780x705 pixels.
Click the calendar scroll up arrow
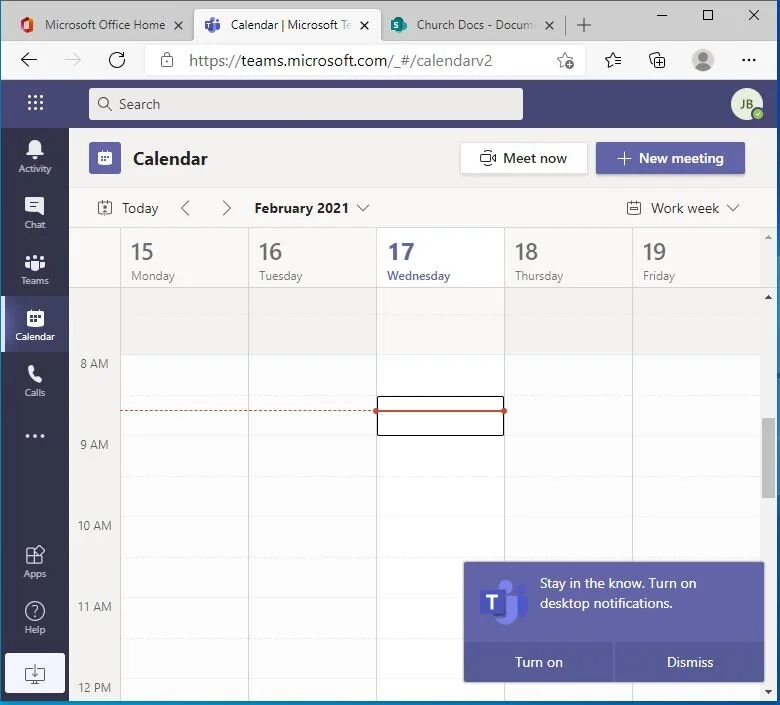(x=768, y=297)
